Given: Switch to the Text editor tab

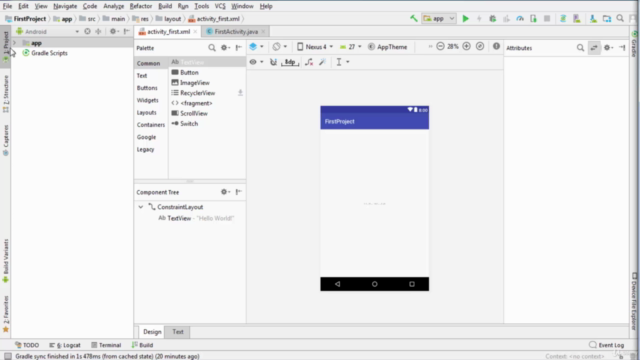Looking at the screenshot, I should (178, 332).
